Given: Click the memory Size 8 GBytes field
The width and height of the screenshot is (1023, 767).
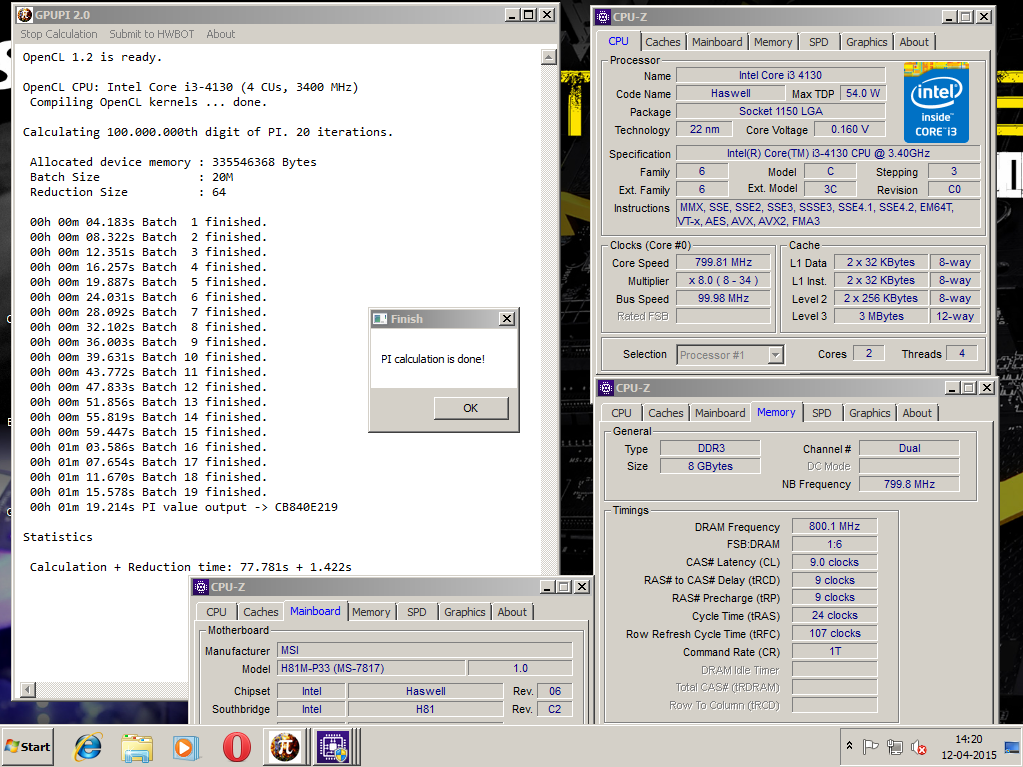Looking at the screenshot, I should click(x=710, y=466).
